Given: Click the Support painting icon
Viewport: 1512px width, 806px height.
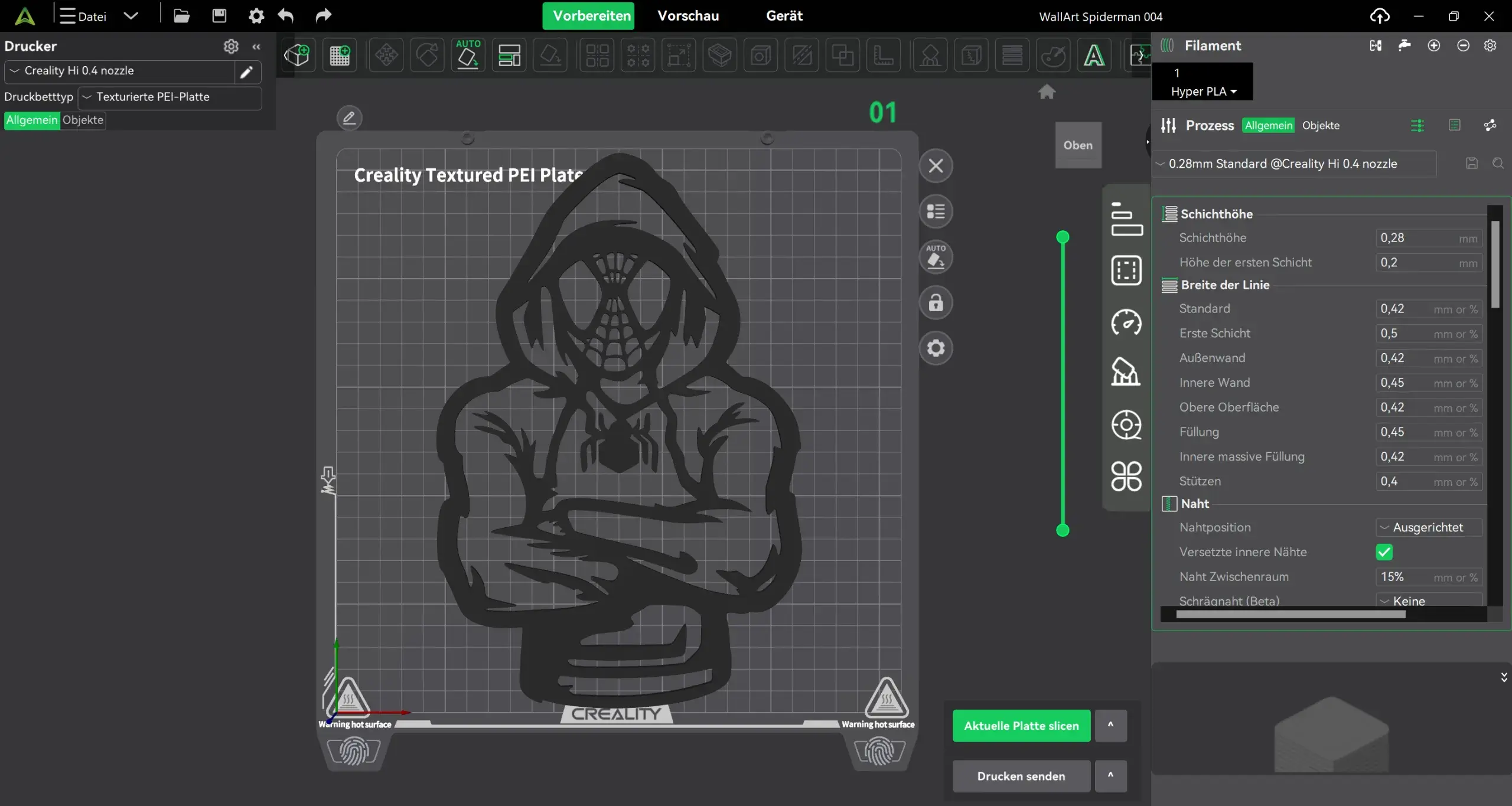Looking at the screenshot, I should tap(930, 56).
